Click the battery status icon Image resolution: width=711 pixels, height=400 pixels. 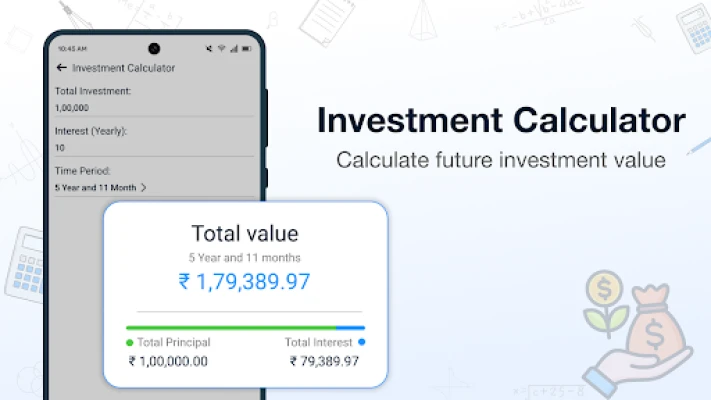(245, 48)
